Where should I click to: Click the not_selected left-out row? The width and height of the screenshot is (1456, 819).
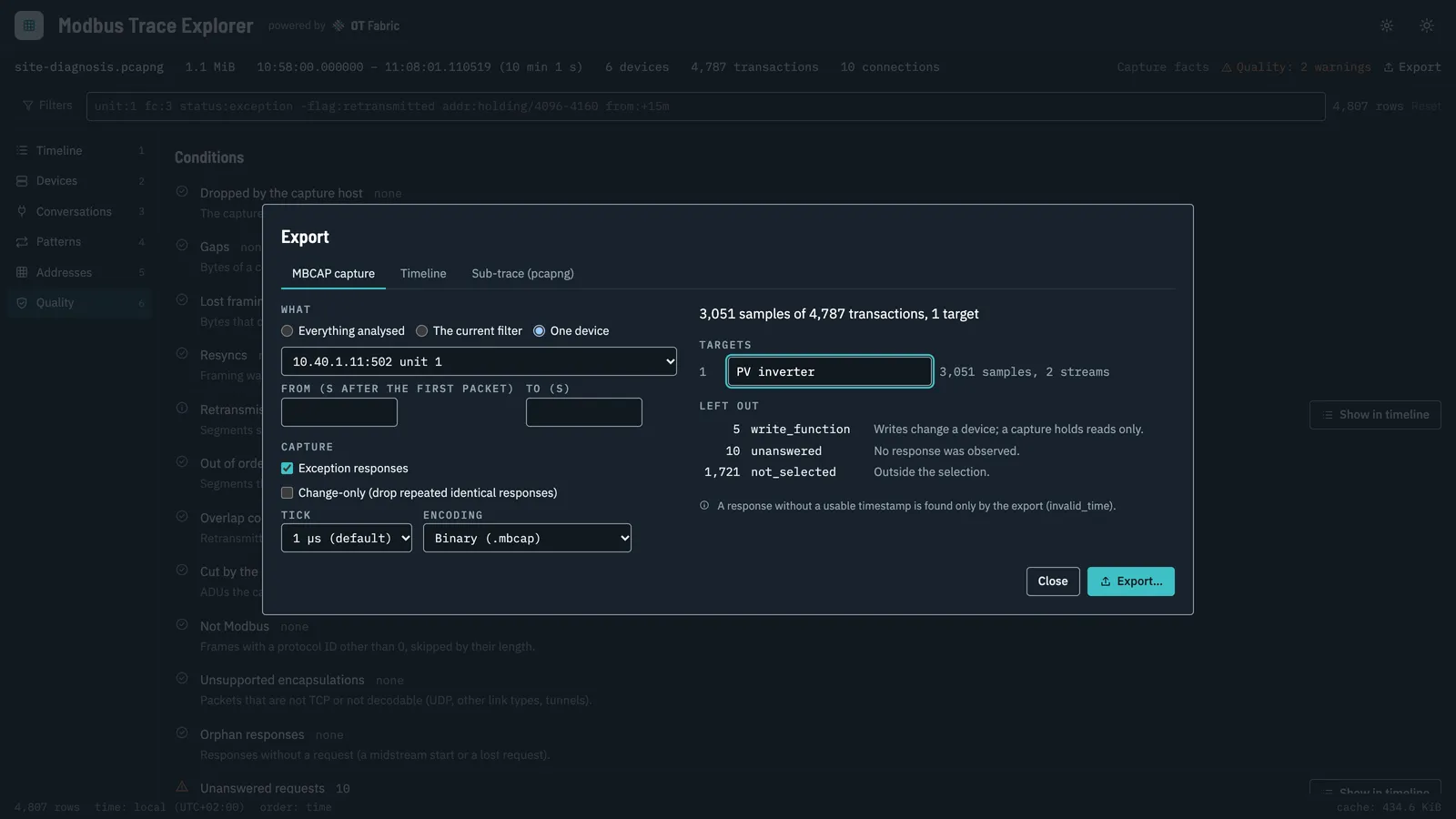(x=923, y=472)
